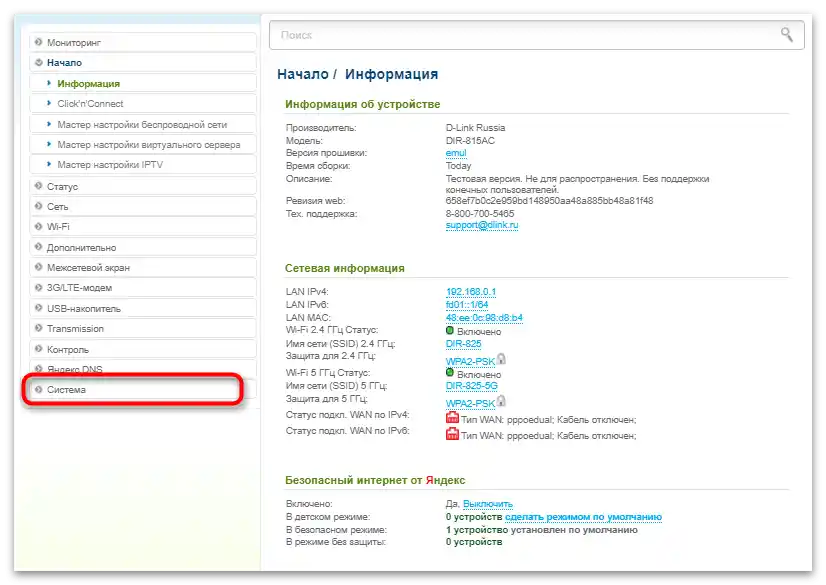Open Мастер настройки IPTV

tap(143, 165)
